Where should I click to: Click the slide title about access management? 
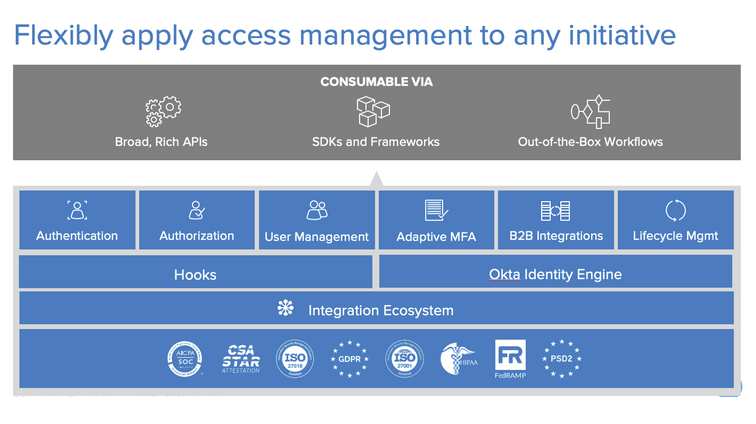(x=344, y=36)
